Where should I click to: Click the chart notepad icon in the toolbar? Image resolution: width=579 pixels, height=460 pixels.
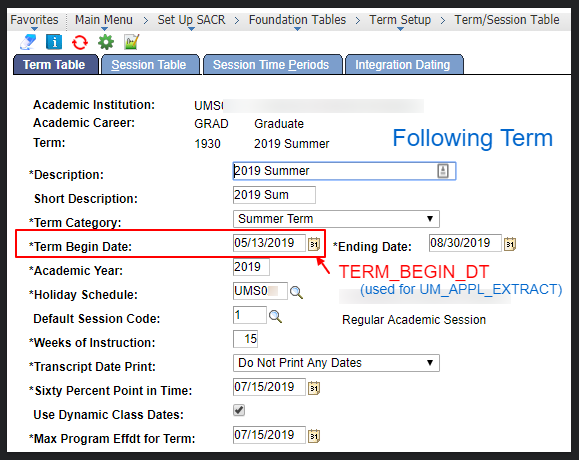click(131, 42)
